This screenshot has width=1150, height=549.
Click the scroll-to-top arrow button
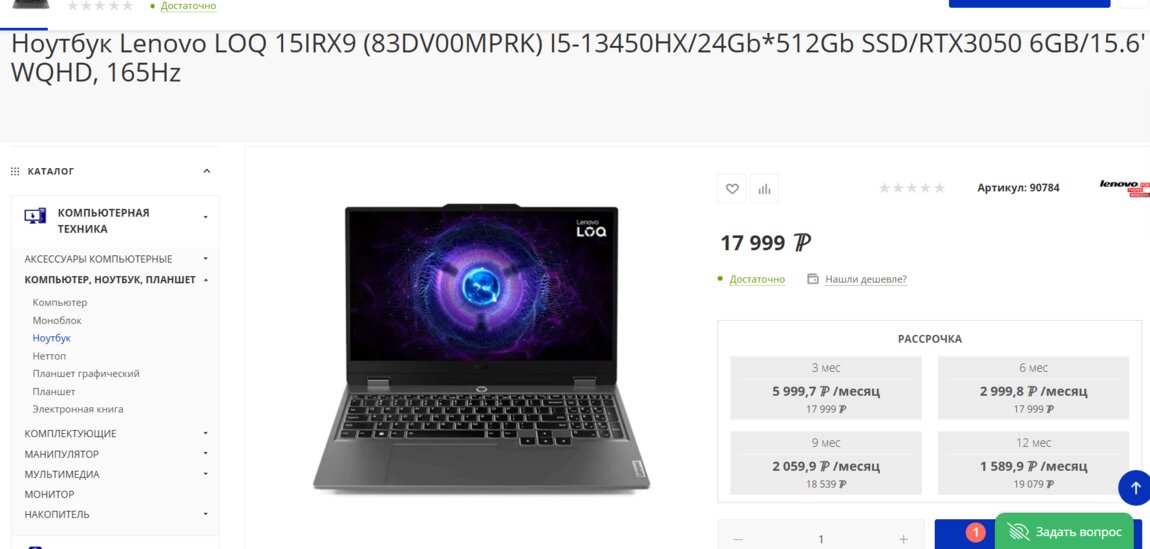click(x=1134, y=487)
